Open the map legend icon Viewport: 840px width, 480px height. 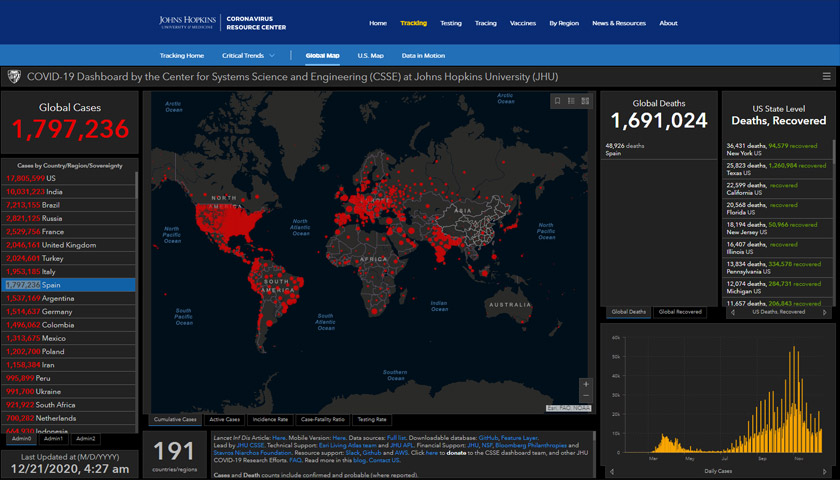[x=571, y=101]
